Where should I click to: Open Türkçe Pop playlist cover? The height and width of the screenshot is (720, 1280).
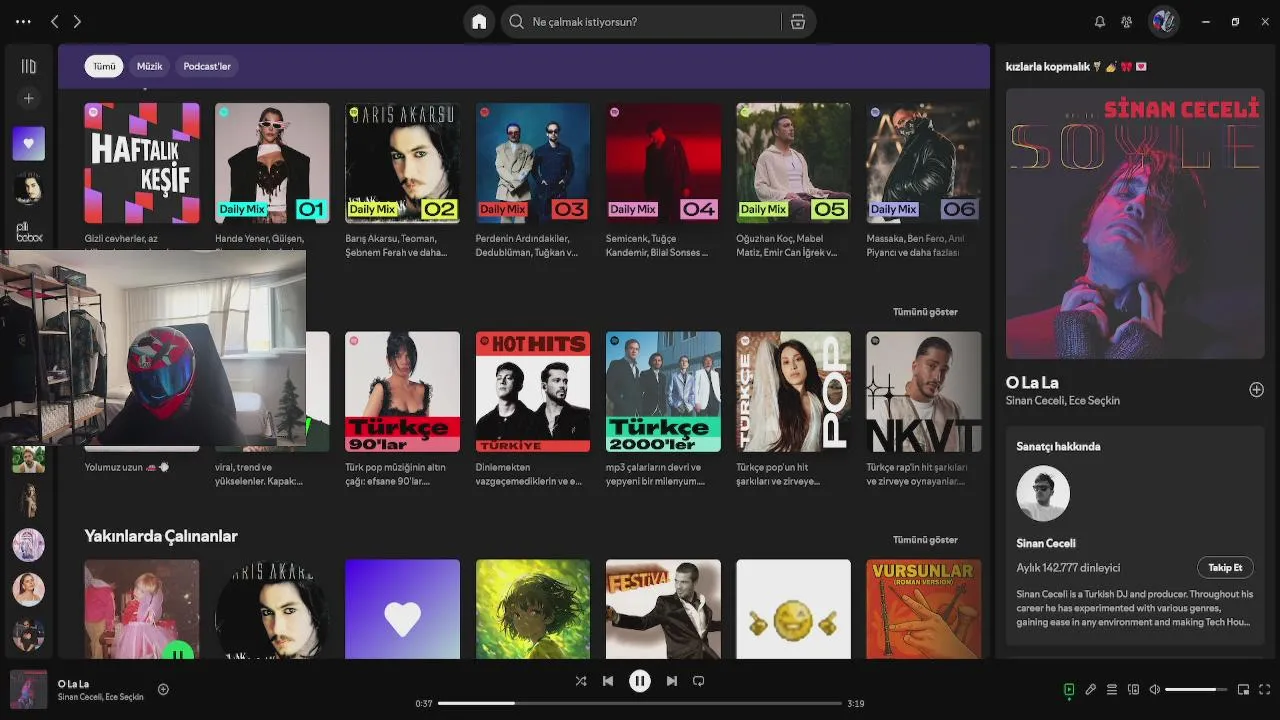click(x=794, y=391)
